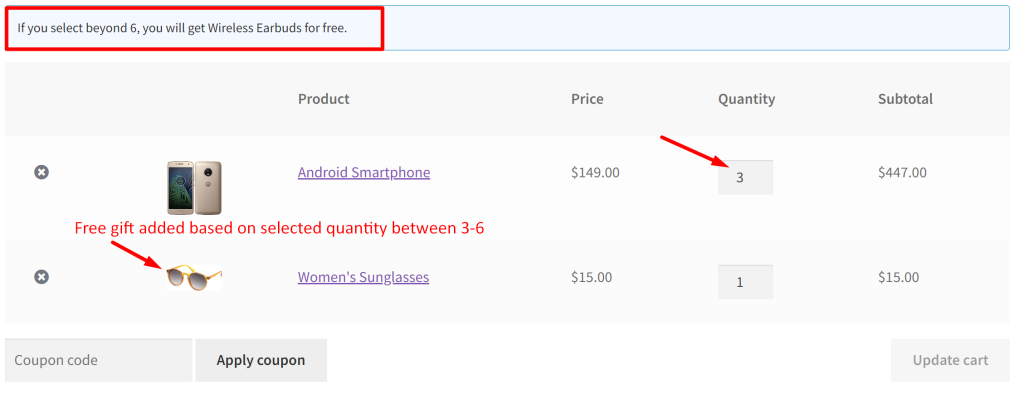Open the Women's Sunglasses product thumbnail
Image resolution: width=1024 pixels, height=394 pixels.
click(194, 277)
